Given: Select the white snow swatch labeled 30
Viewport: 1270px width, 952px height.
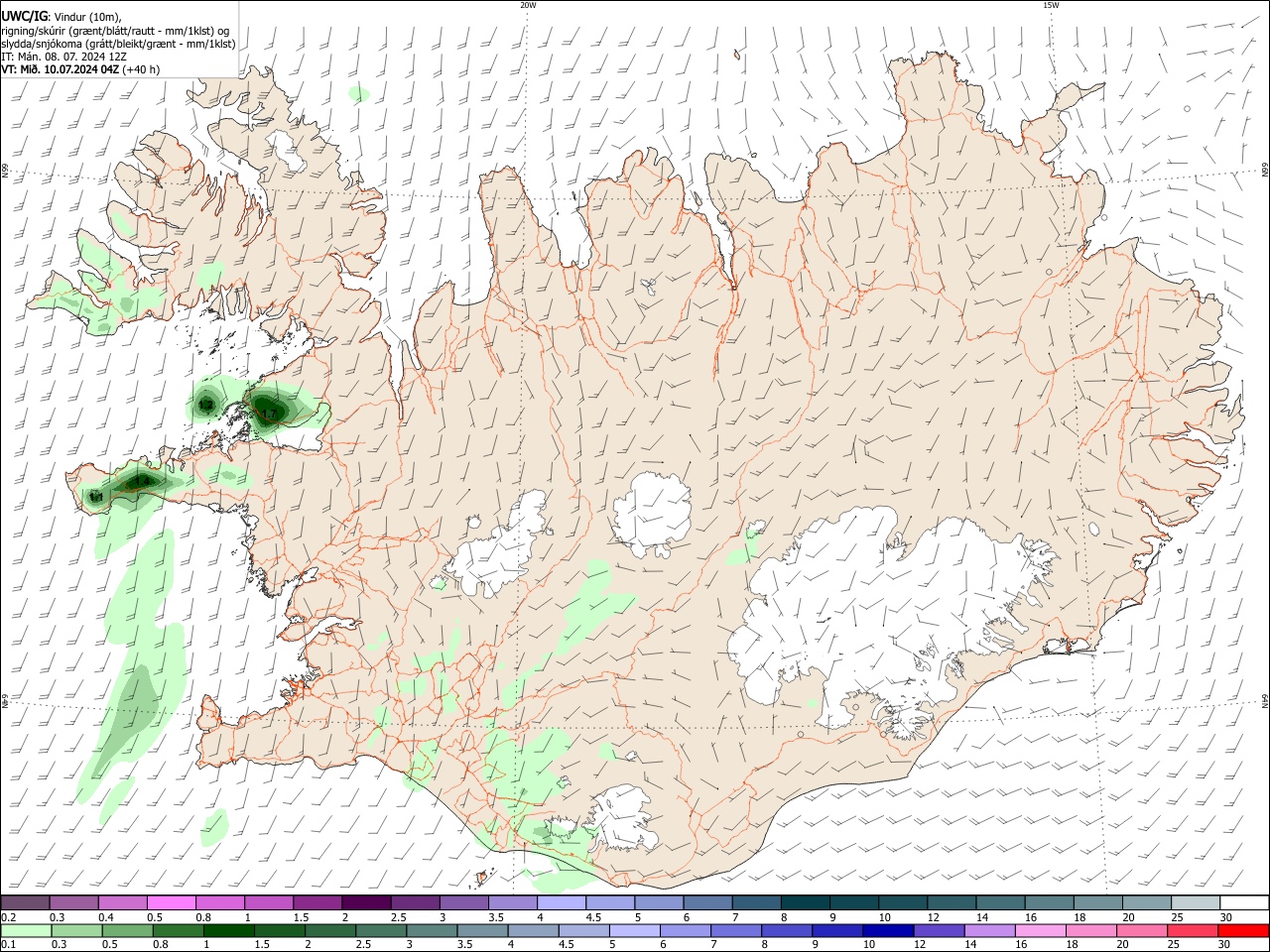Looking at the screenshot, I should click(1243, 902).
